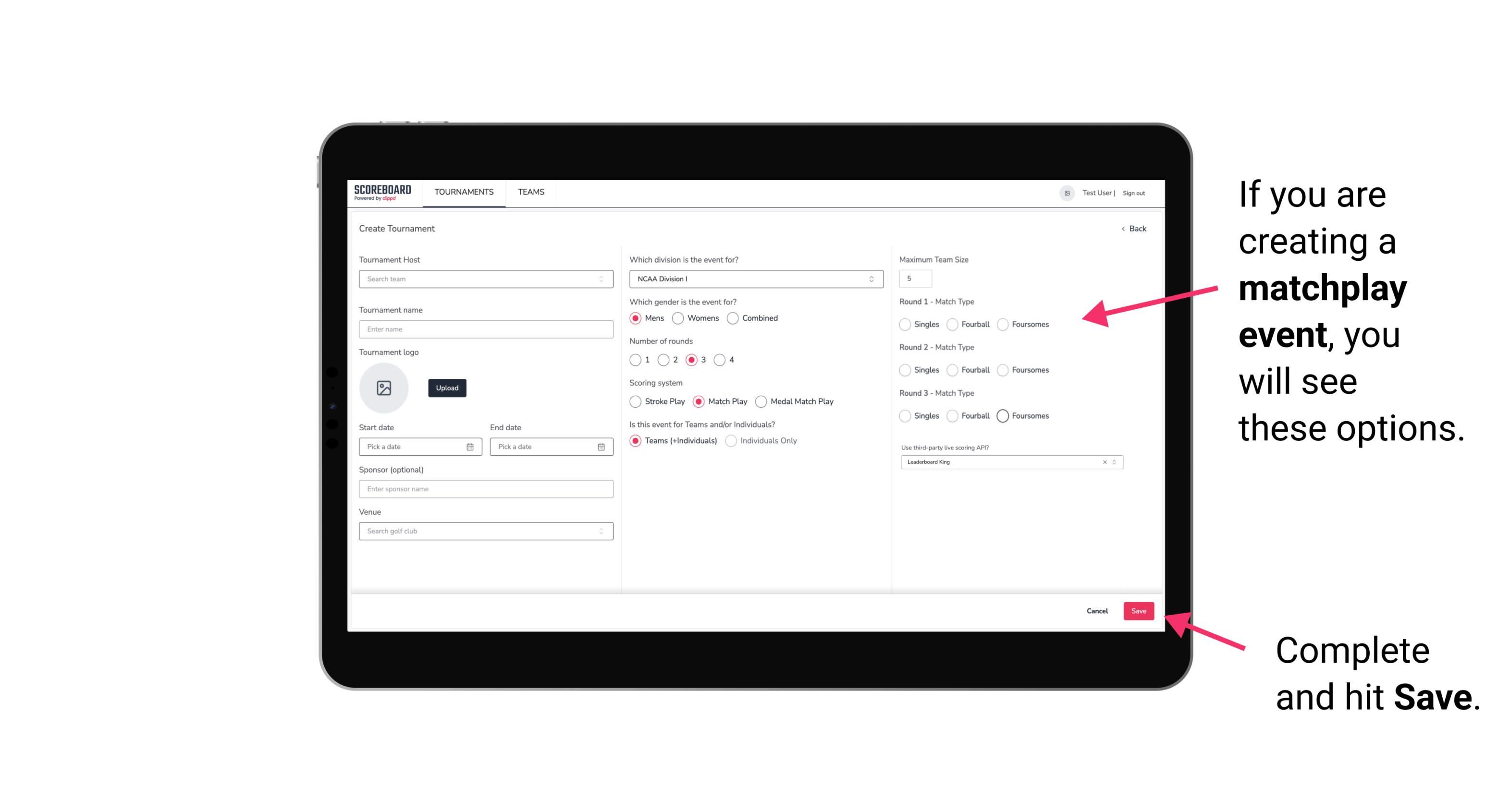Viewport: 1510px width, 812px height.
Task: Expand the third-party live scoring API dropdown
Action: [1113, 462]
